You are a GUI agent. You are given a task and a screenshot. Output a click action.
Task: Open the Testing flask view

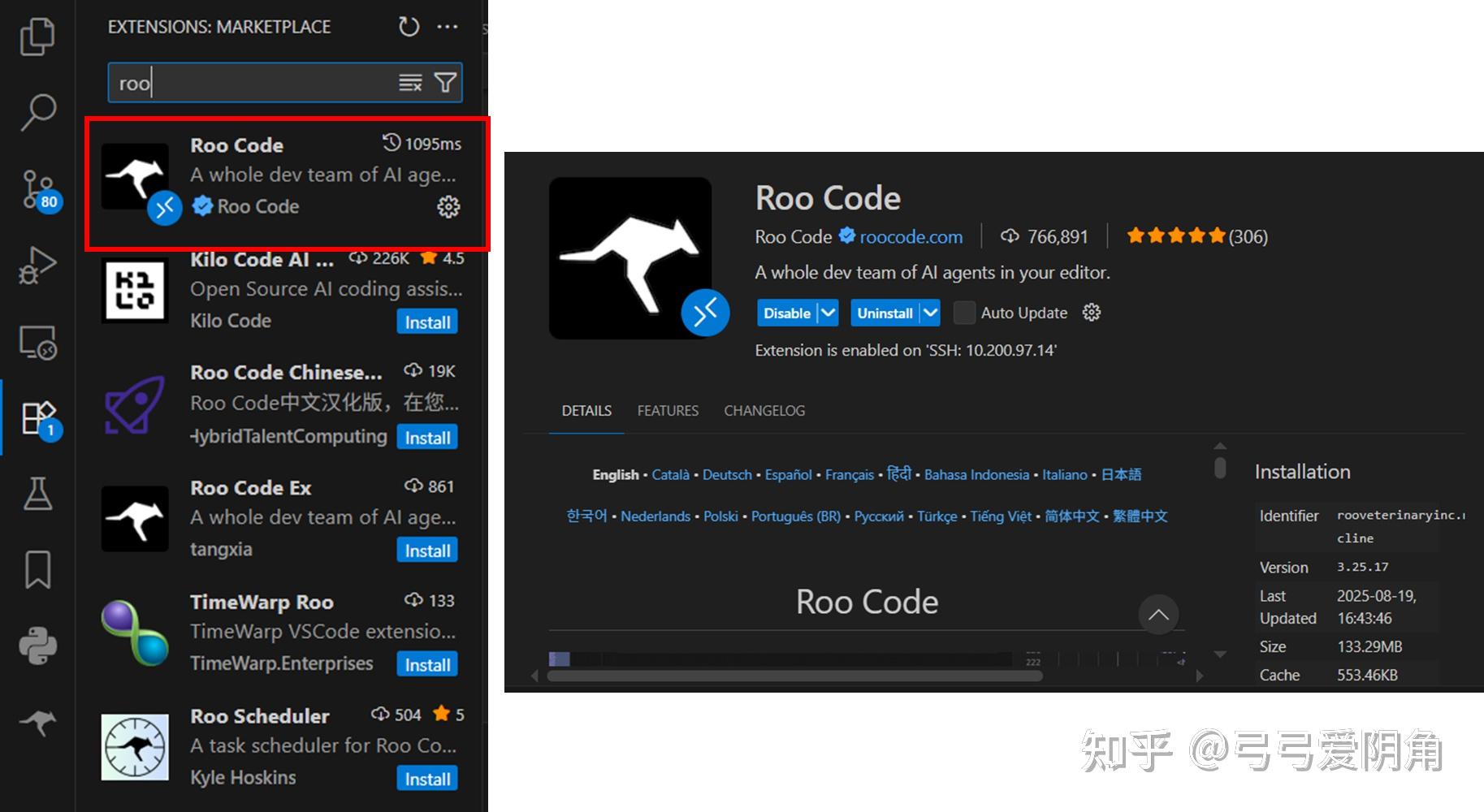(37, 494)
